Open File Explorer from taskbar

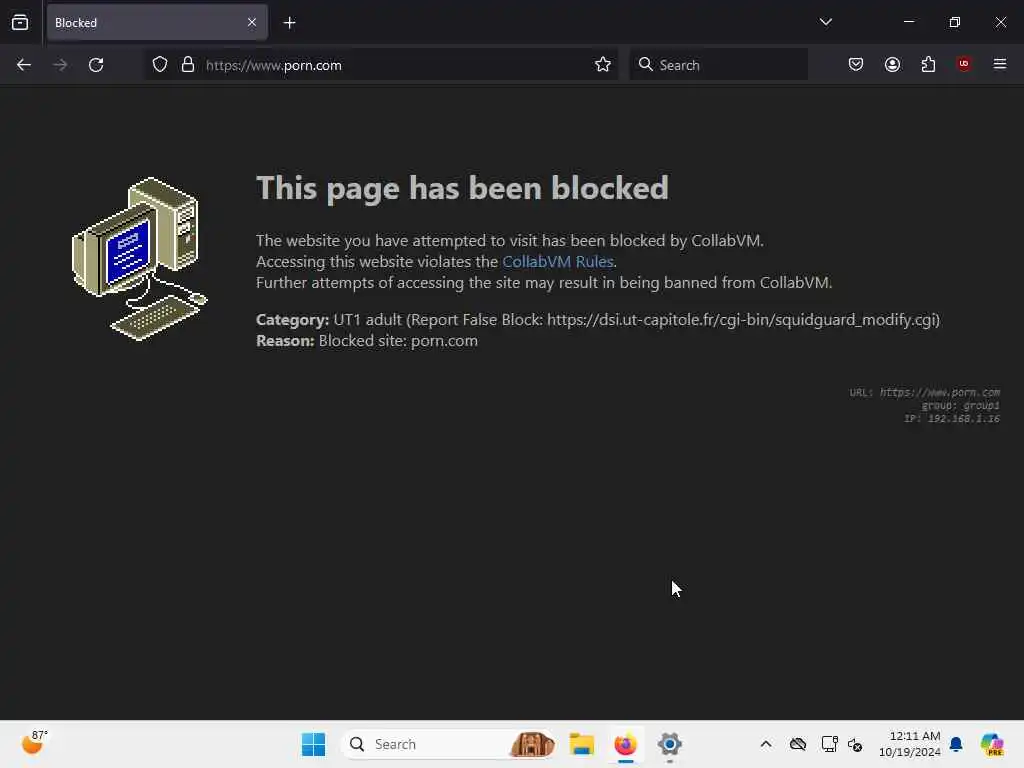(x=581, y=744)
